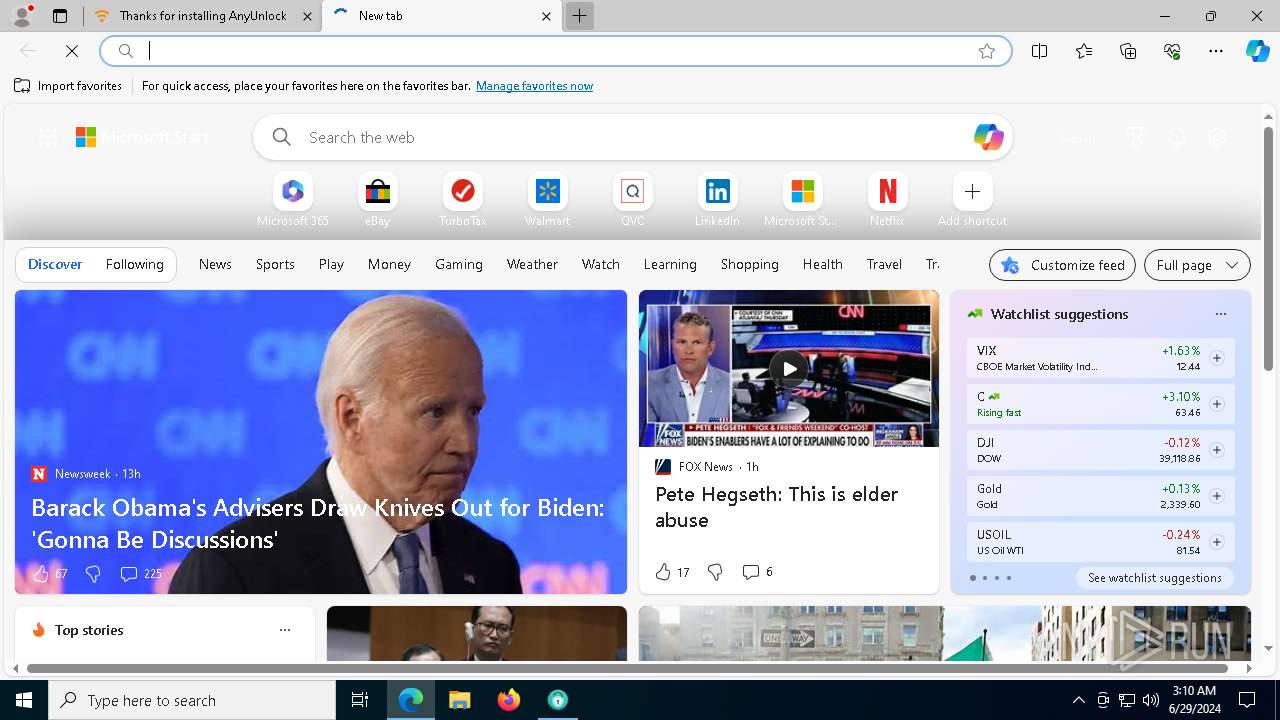This screenshot has width=1280, height=720.
Task: Open Copilot from the search box
Action: [x=988, y=137]
